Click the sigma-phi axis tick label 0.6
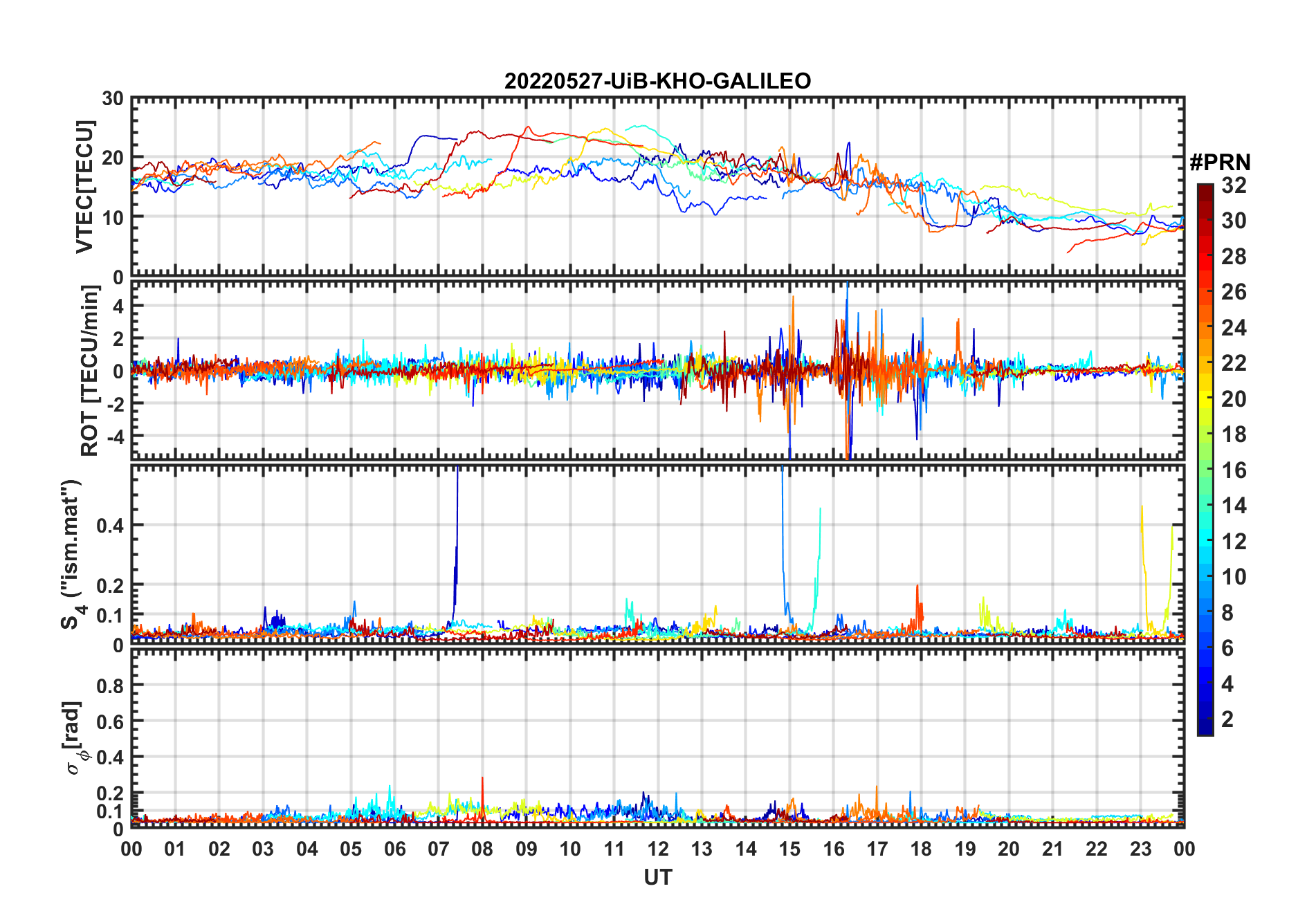Screen dimensions: 1316x920 click(110, 721)
